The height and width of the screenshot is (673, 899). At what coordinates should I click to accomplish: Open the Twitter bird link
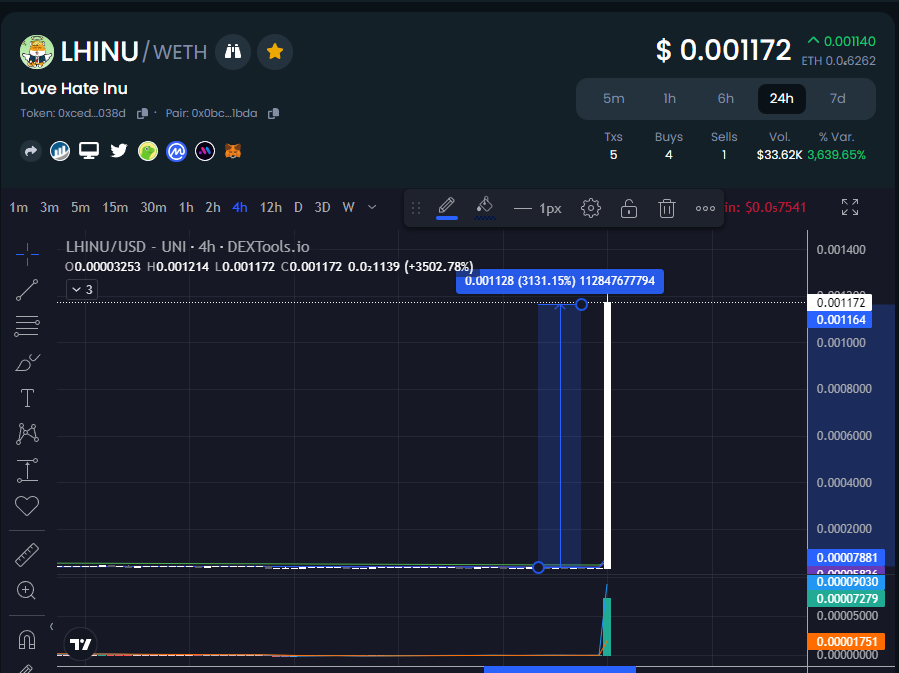point(119,151)
